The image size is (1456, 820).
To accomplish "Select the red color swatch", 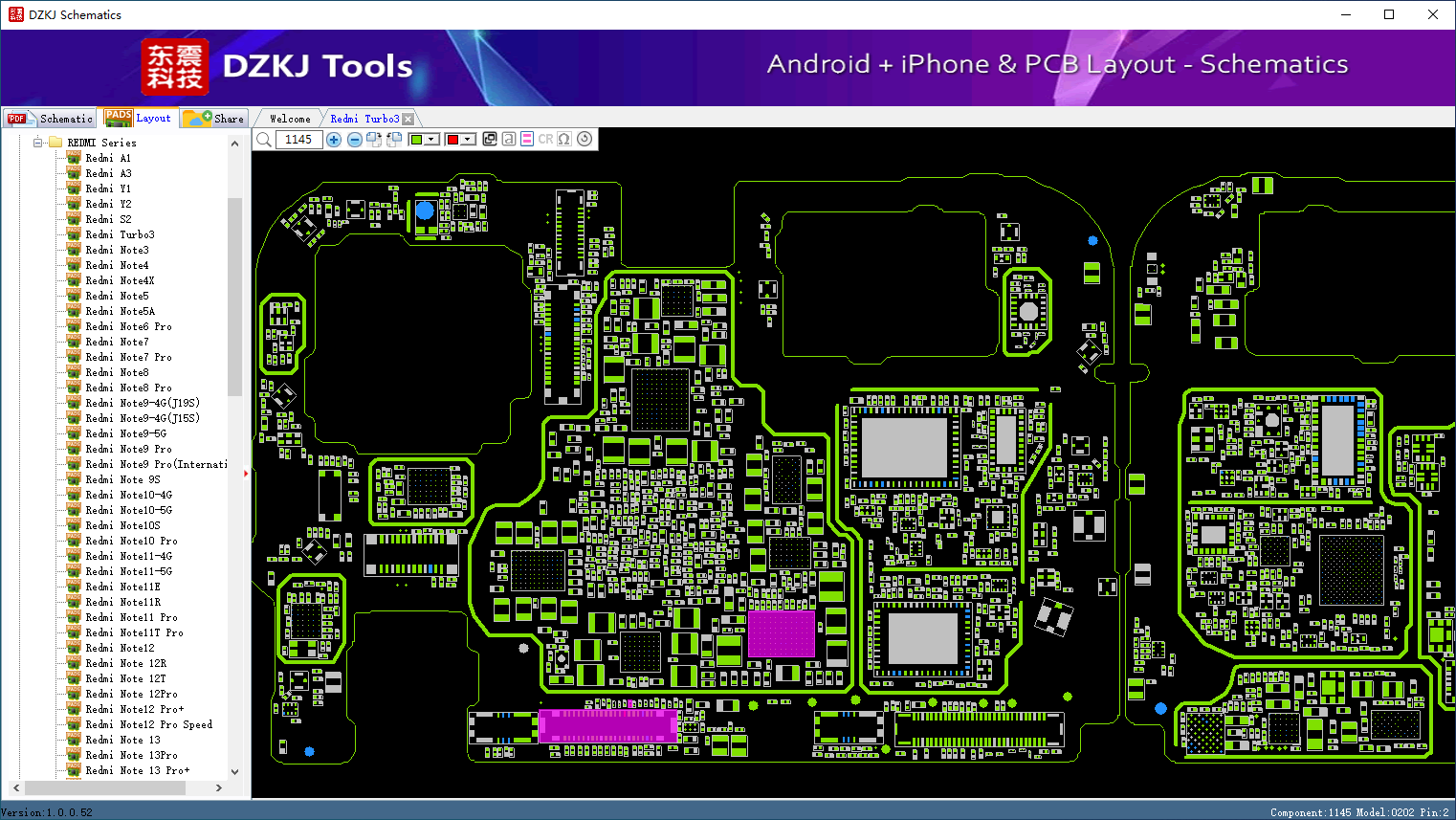I will (x=452, y=140).
